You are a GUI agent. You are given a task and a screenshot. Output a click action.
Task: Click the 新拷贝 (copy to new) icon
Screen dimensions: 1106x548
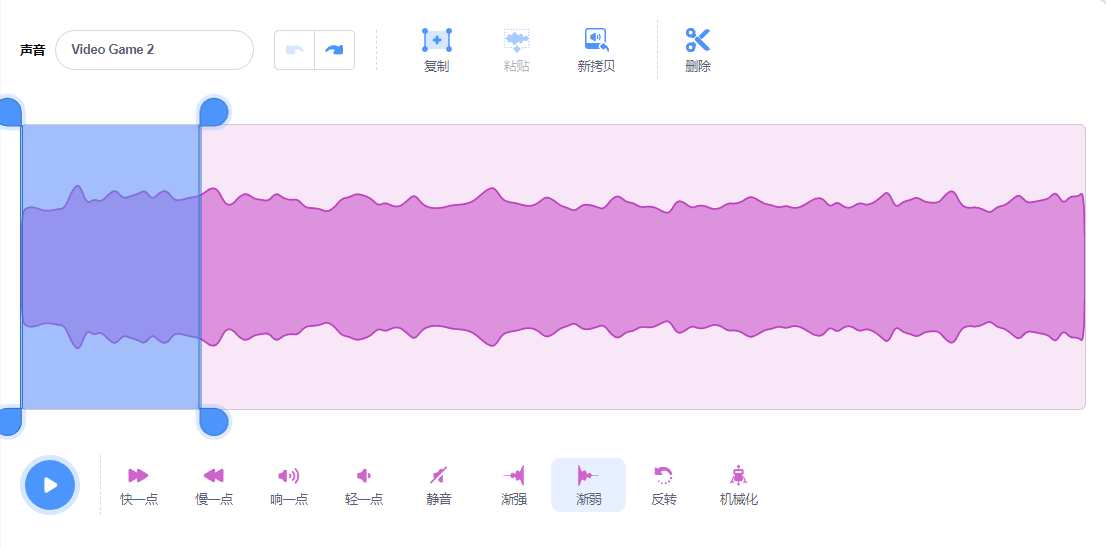coord(597,40)
